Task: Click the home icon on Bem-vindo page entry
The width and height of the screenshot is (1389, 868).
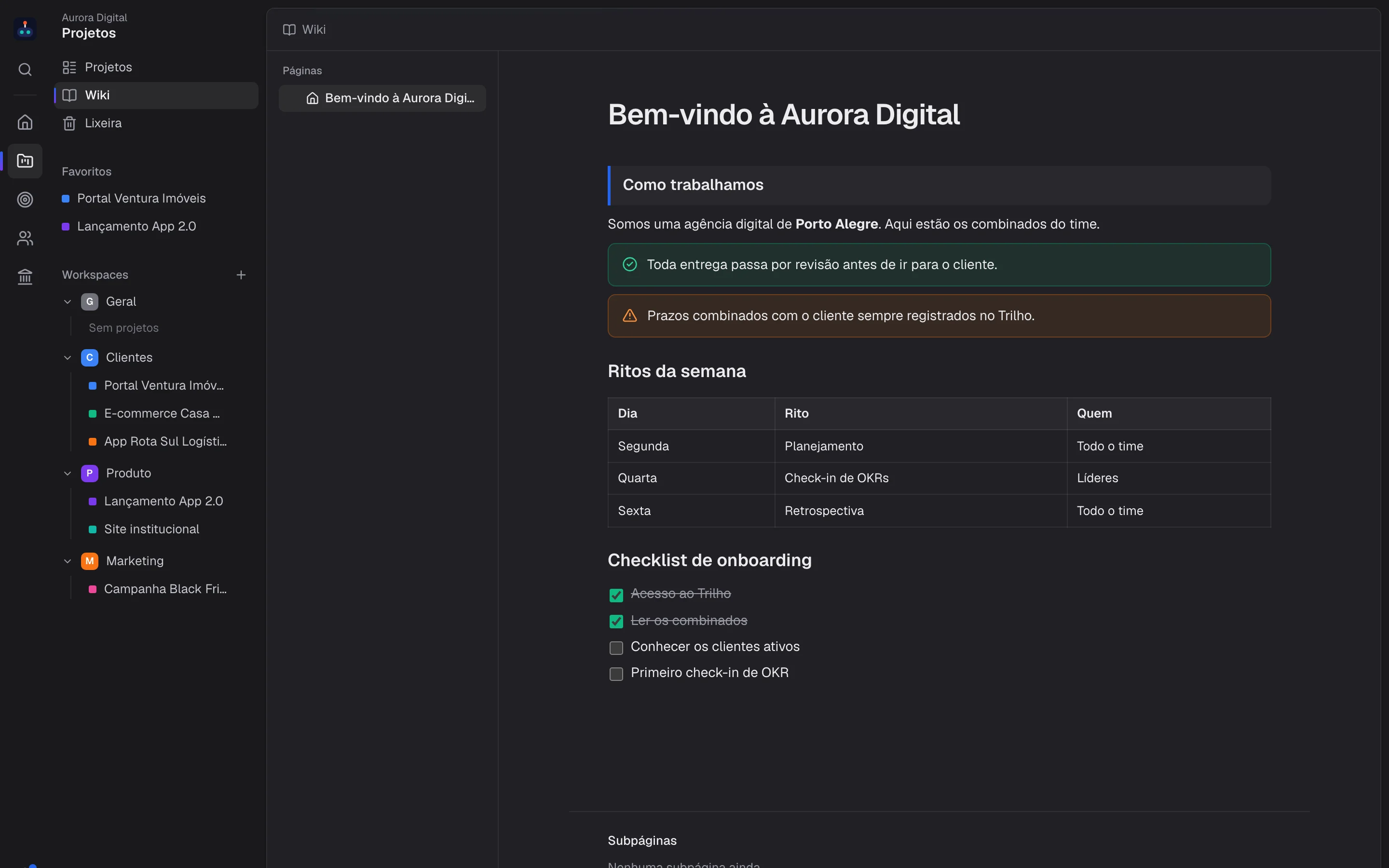Action: tap(312, 98)
